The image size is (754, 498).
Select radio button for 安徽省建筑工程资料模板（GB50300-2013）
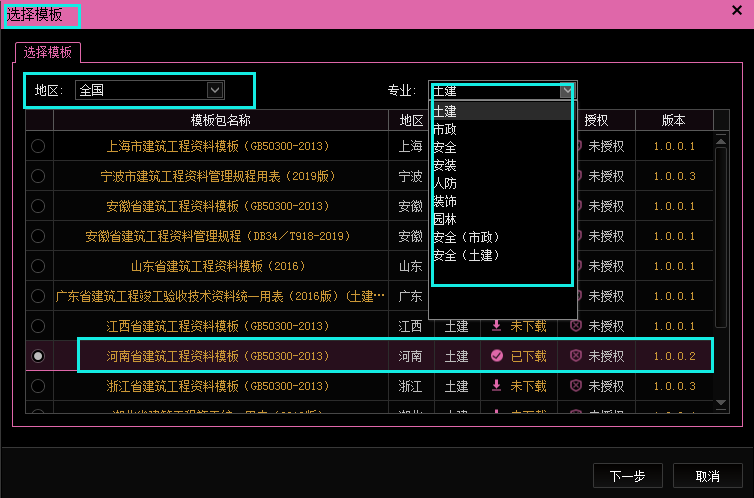coord(38,206)
